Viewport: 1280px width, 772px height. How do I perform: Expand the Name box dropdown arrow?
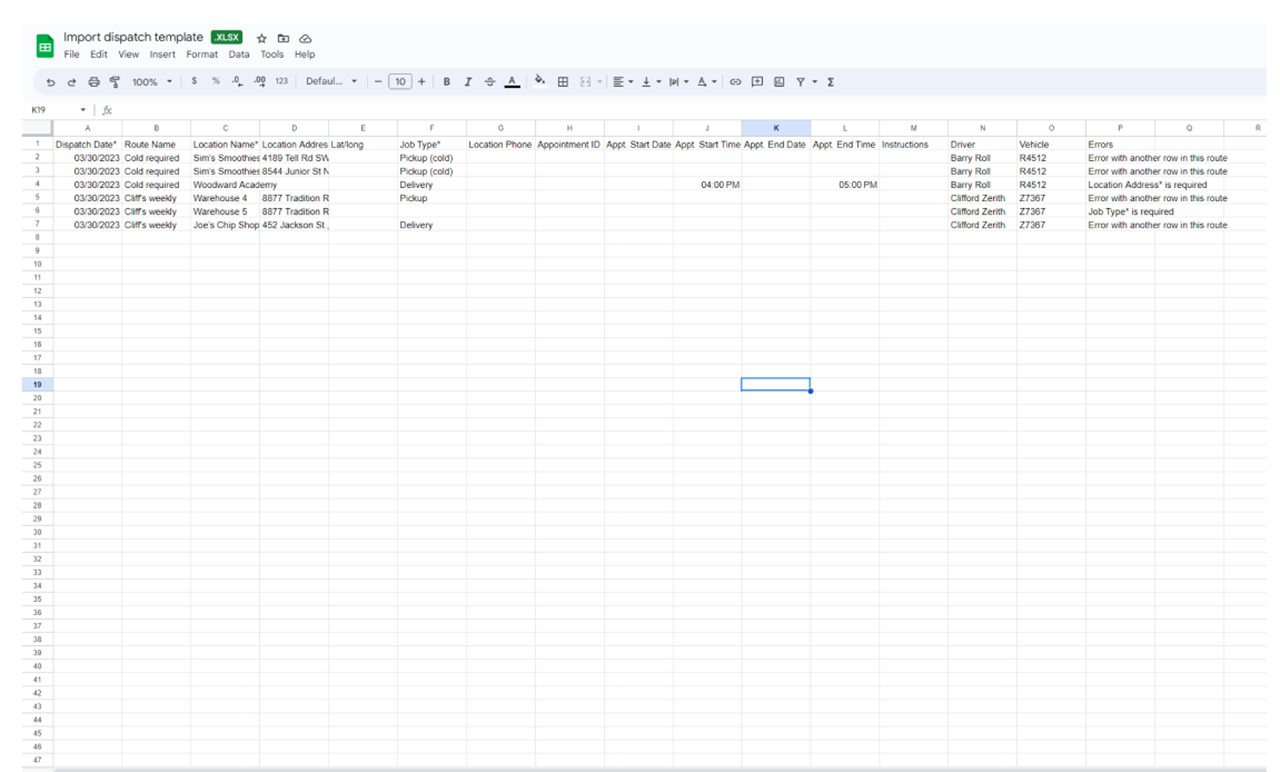coord(83,110)
